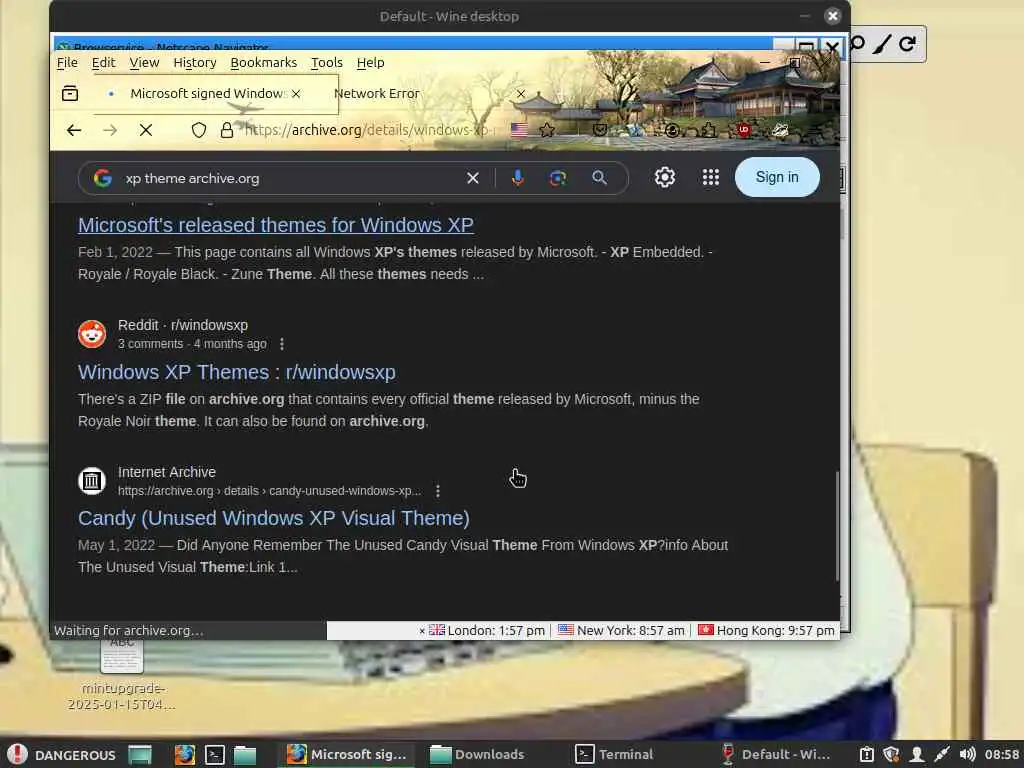Open the volume control in the tray
Screen dimensions: 1024x768
tap(967, 754)
